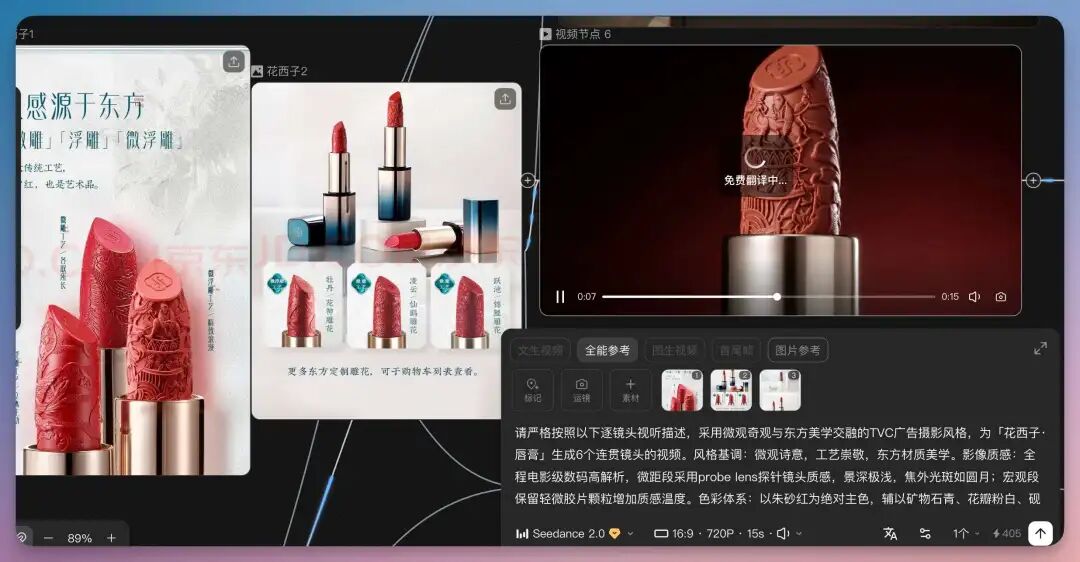Click the 视频节点 6 node title
The height and width of the screenshot is (562, 1080).
tap(583, 34)
